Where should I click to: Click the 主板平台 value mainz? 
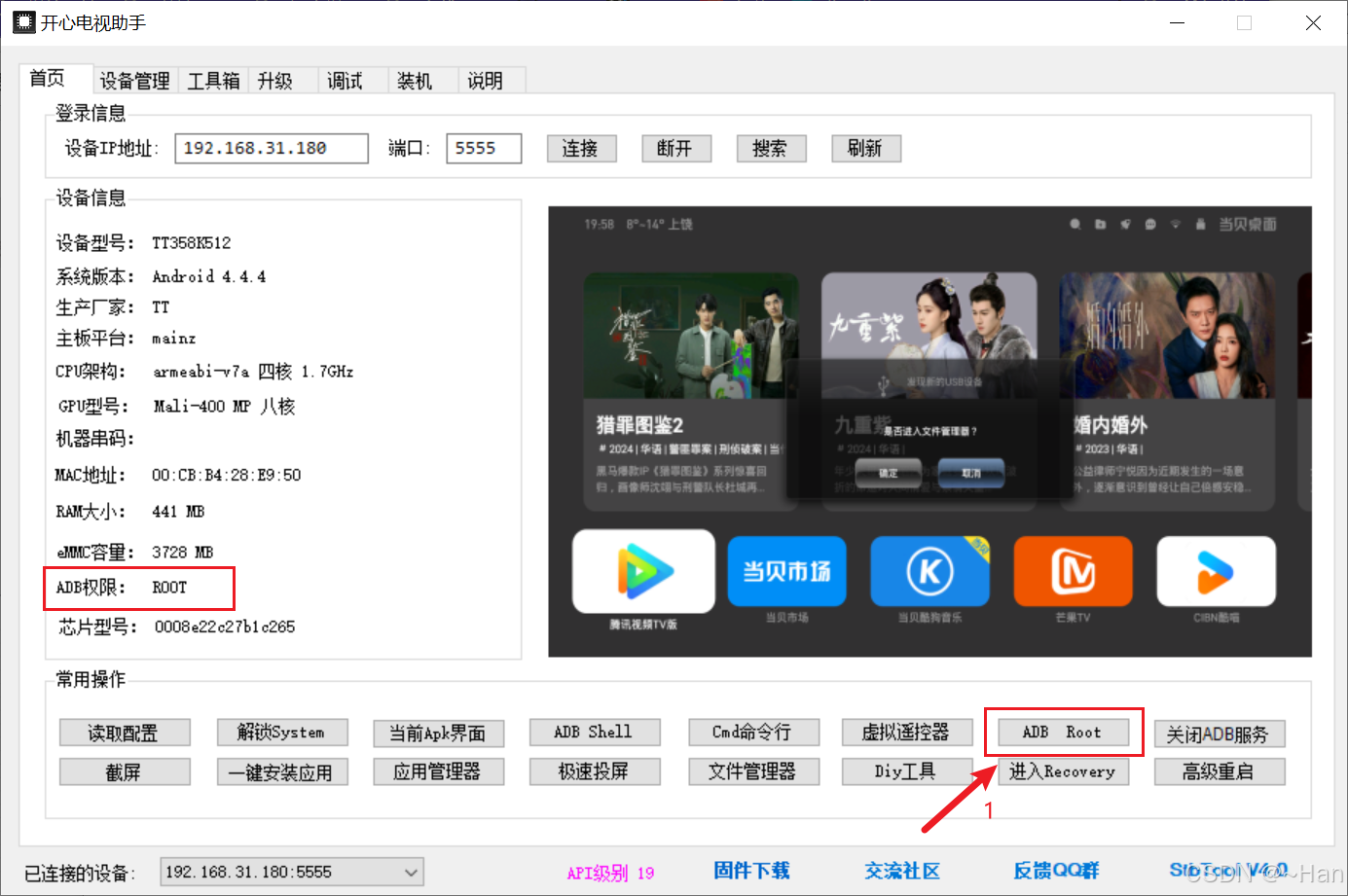tap(173, 339)
